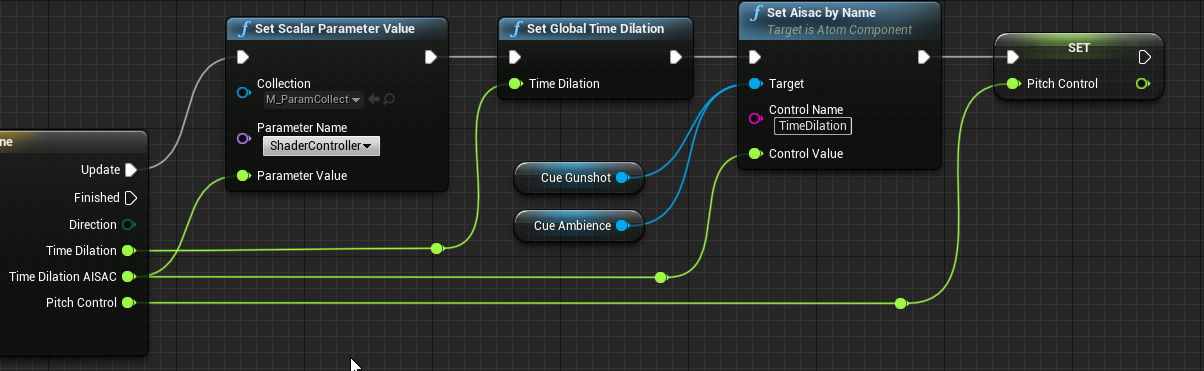Select Set Global Time Dilation node title

coord(596,28)
